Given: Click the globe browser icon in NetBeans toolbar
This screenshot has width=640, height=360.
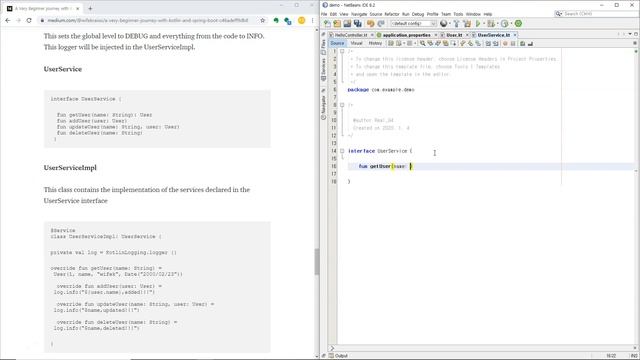Looking at the screenshot, I should pos(444,24).
